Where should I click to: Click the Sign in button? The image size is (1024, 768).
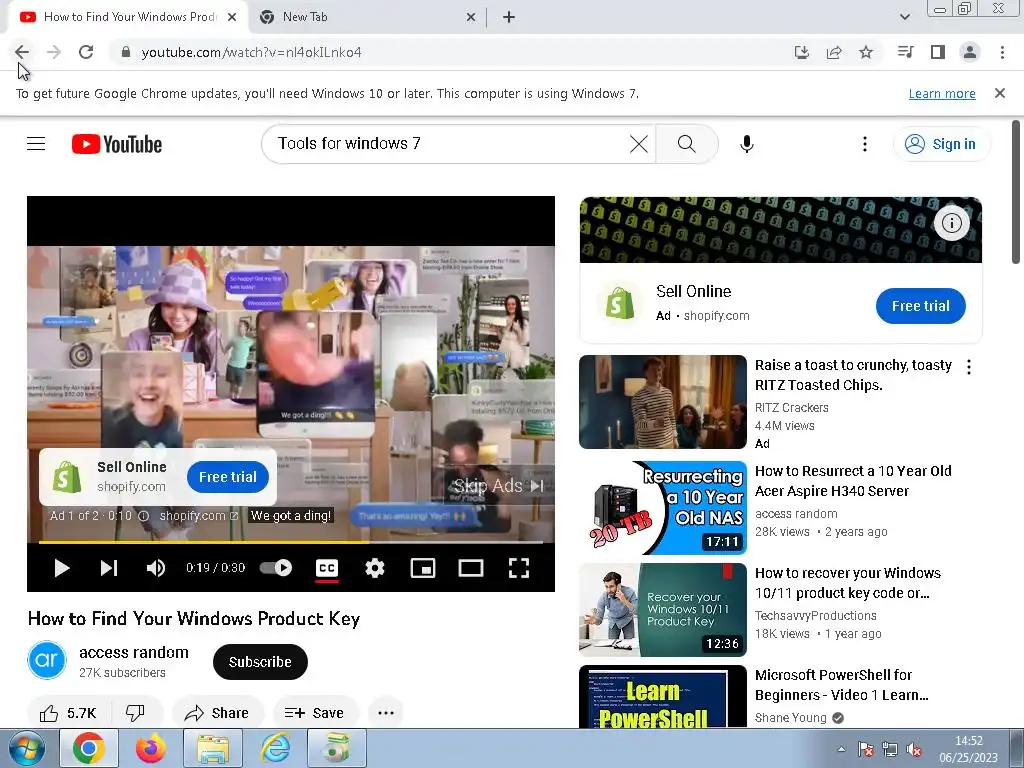point(941,144)
